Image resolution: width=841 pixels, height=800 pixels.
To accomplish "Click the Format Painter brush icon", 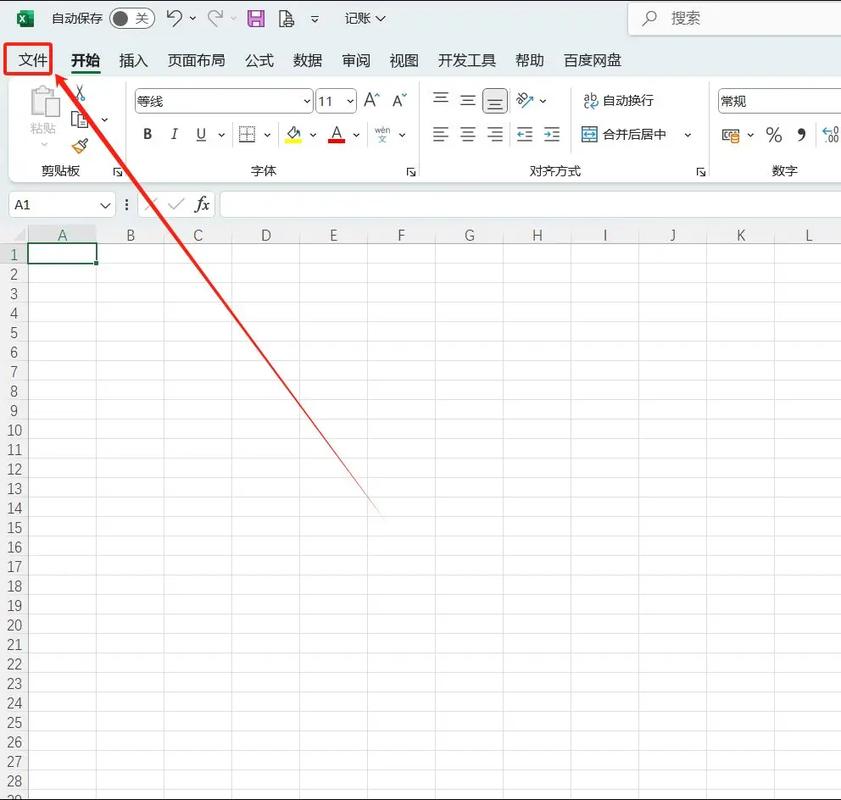I will click(80, 146).
